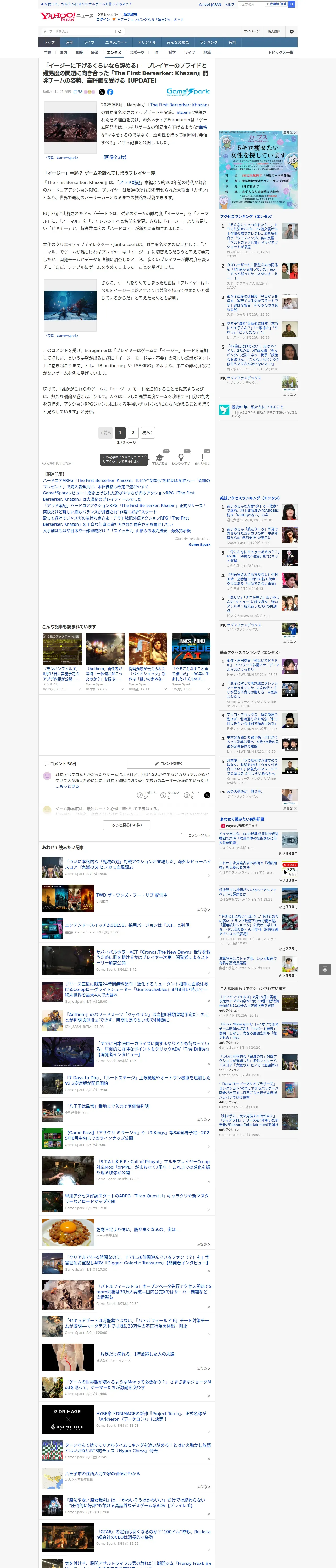
Task: Open the Yahoo! JAPAN header link
Action: (210, 4)
